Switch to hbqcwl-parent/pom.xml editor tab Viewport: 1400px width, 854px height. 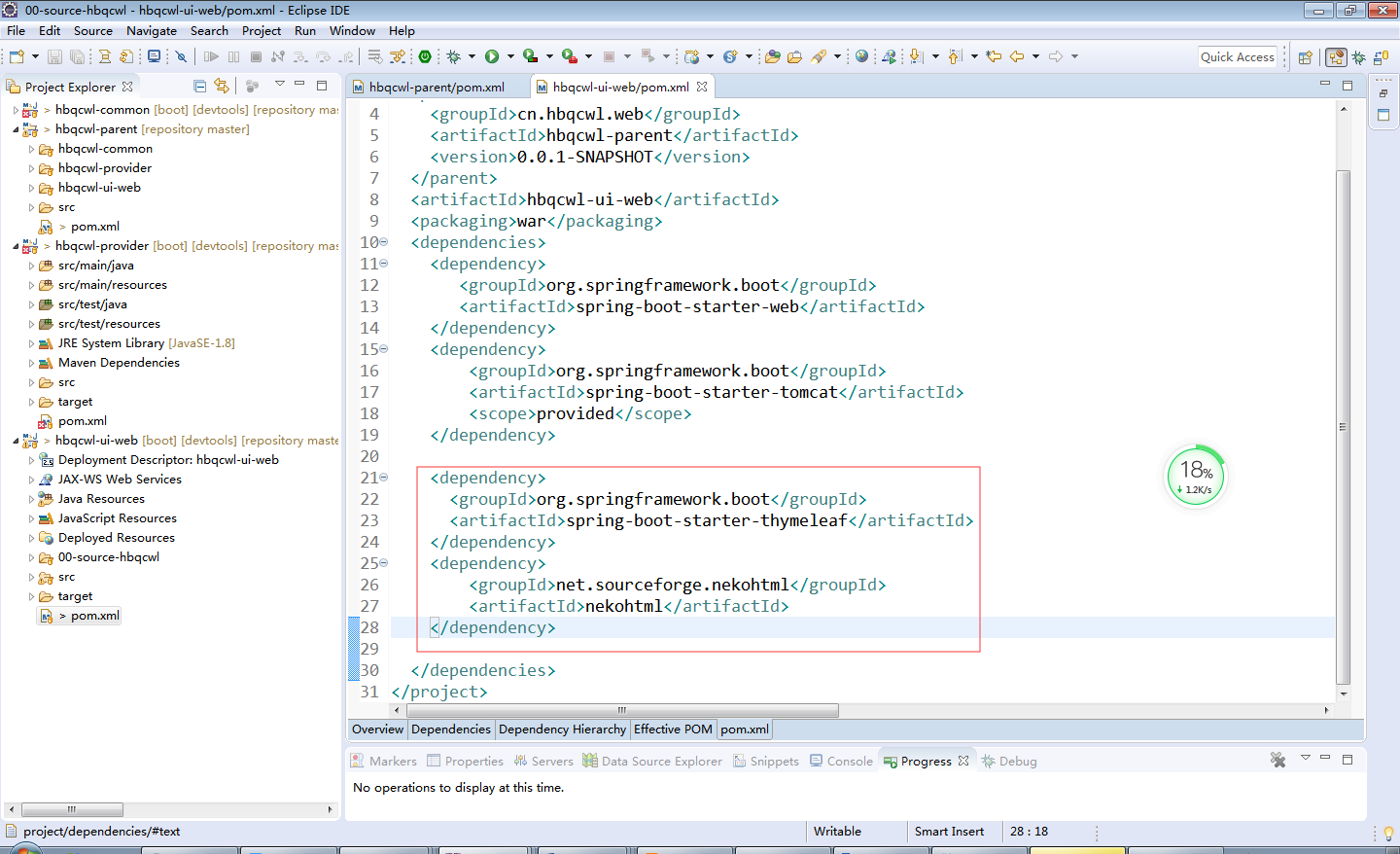(x=437, y=87)
